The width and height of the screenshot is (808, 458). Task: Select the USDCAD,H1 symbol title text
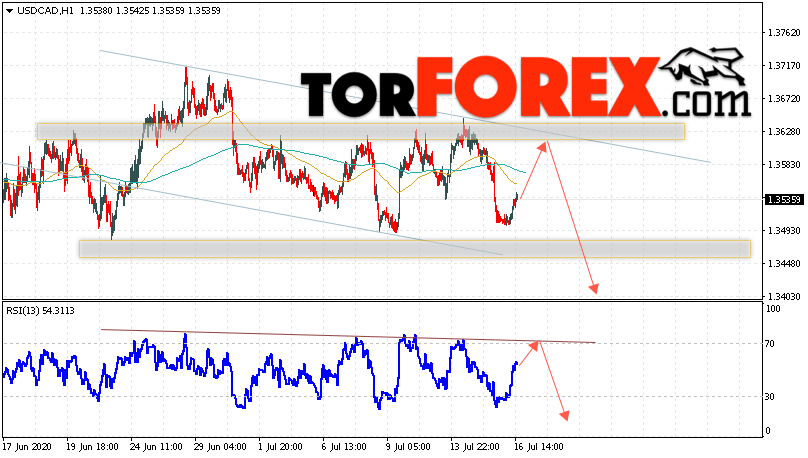click(x=46, y=10)
